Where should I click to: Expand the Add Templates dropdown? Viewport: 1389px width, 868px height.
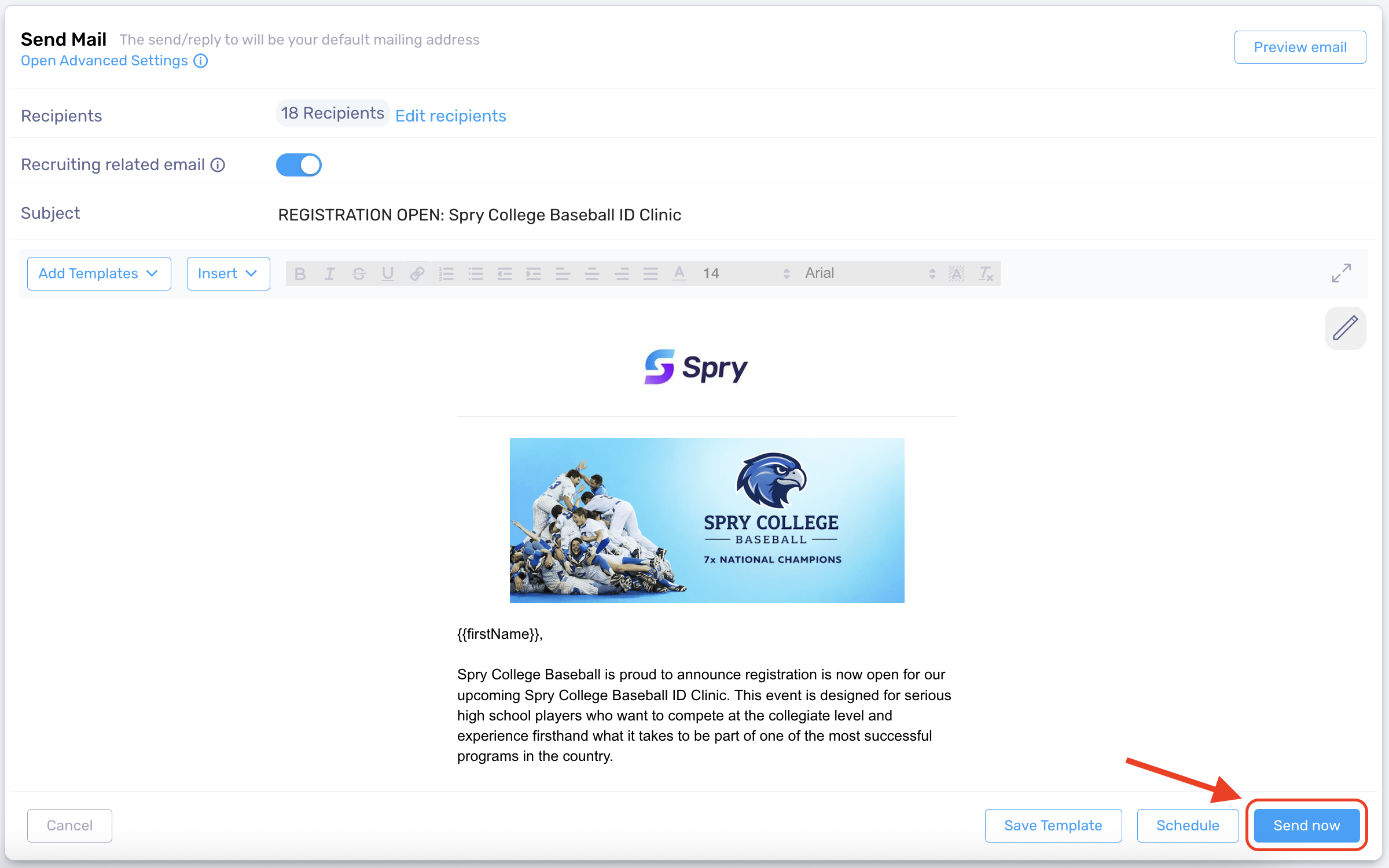point(99,274)
